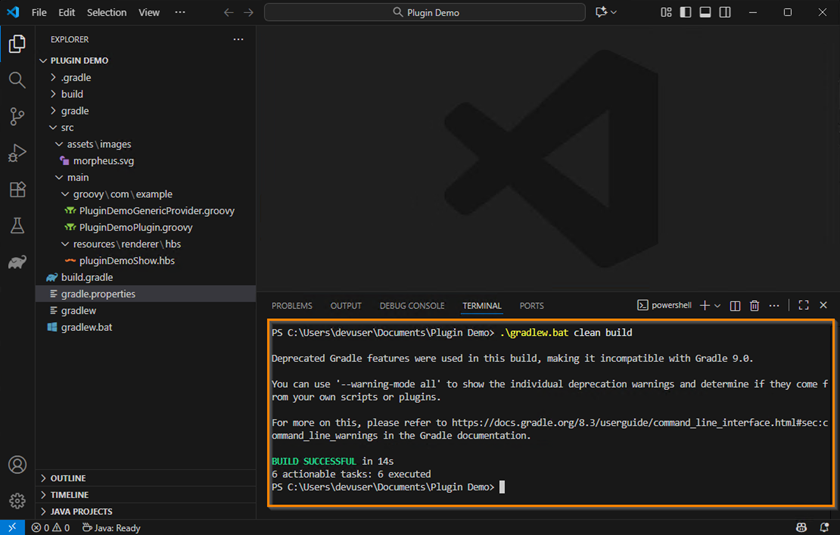
Task: Open status bar Copilot icon
Action: (801, 528)
